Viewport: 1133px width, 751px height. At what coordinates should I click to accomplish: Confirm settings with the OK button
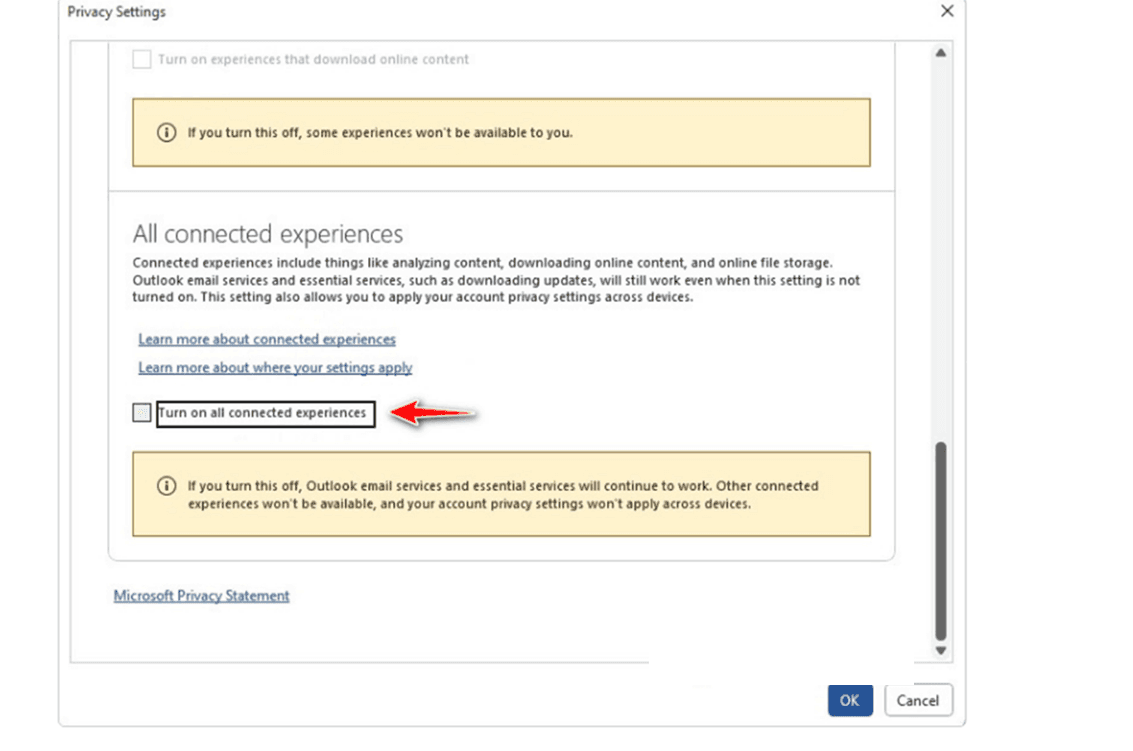tap(849, 700)
